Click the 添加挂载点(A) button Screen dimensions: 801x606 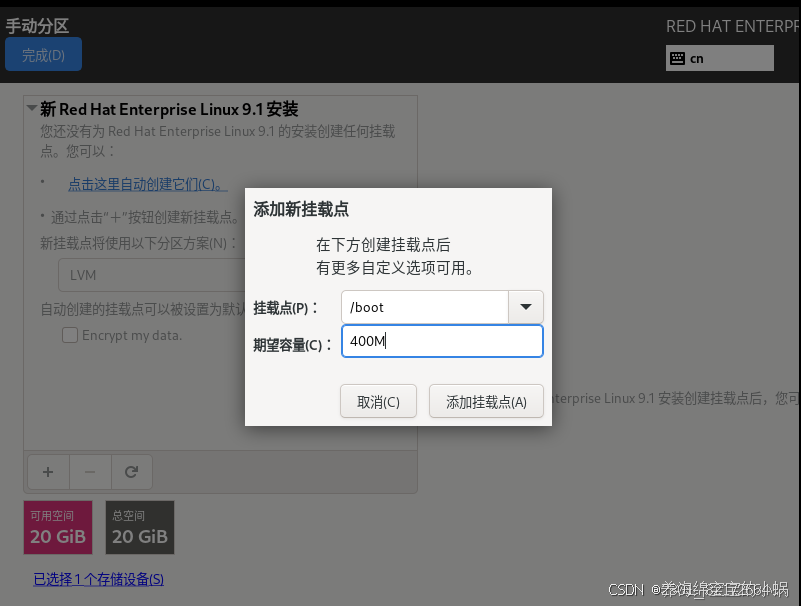[x=486, y=402]
